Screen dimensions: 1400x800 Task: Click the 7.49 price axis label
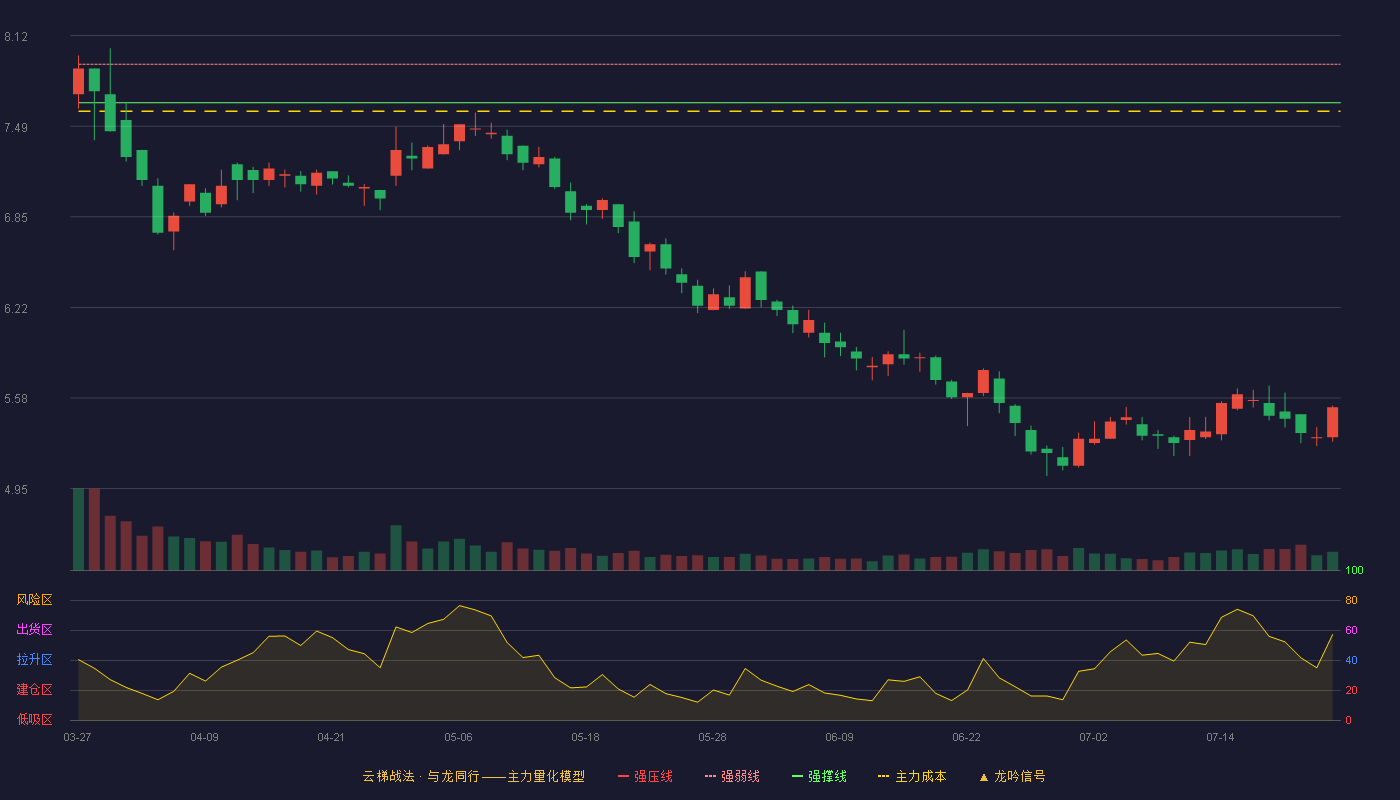[x=16, y=128]
